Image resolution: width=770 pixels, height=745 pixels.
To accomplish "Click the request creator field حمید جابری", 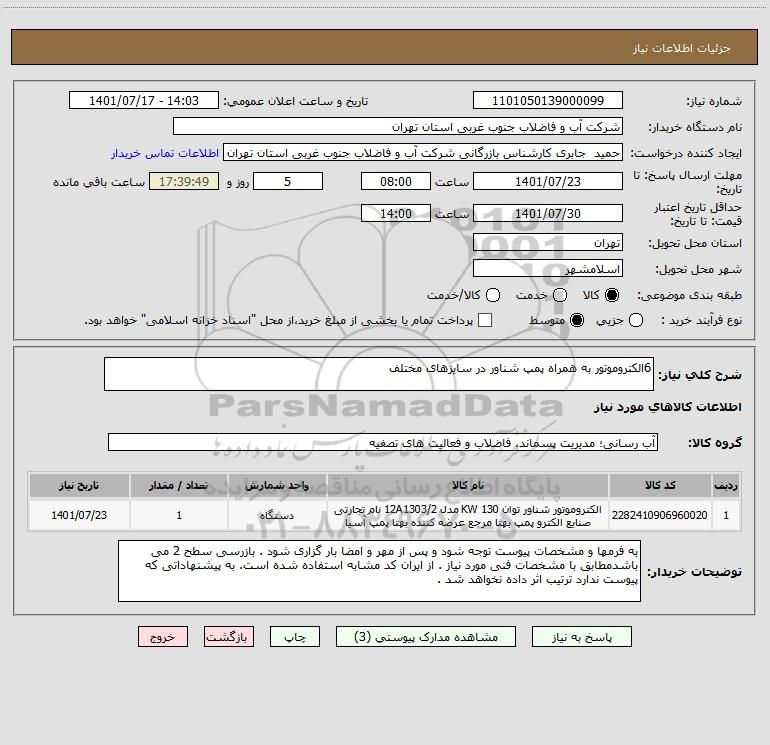I will [423, 153].
